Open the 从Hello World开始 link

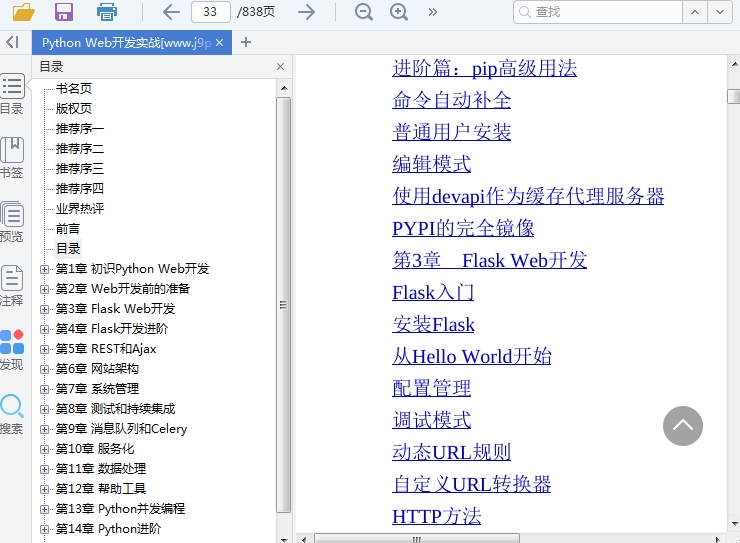471,357
